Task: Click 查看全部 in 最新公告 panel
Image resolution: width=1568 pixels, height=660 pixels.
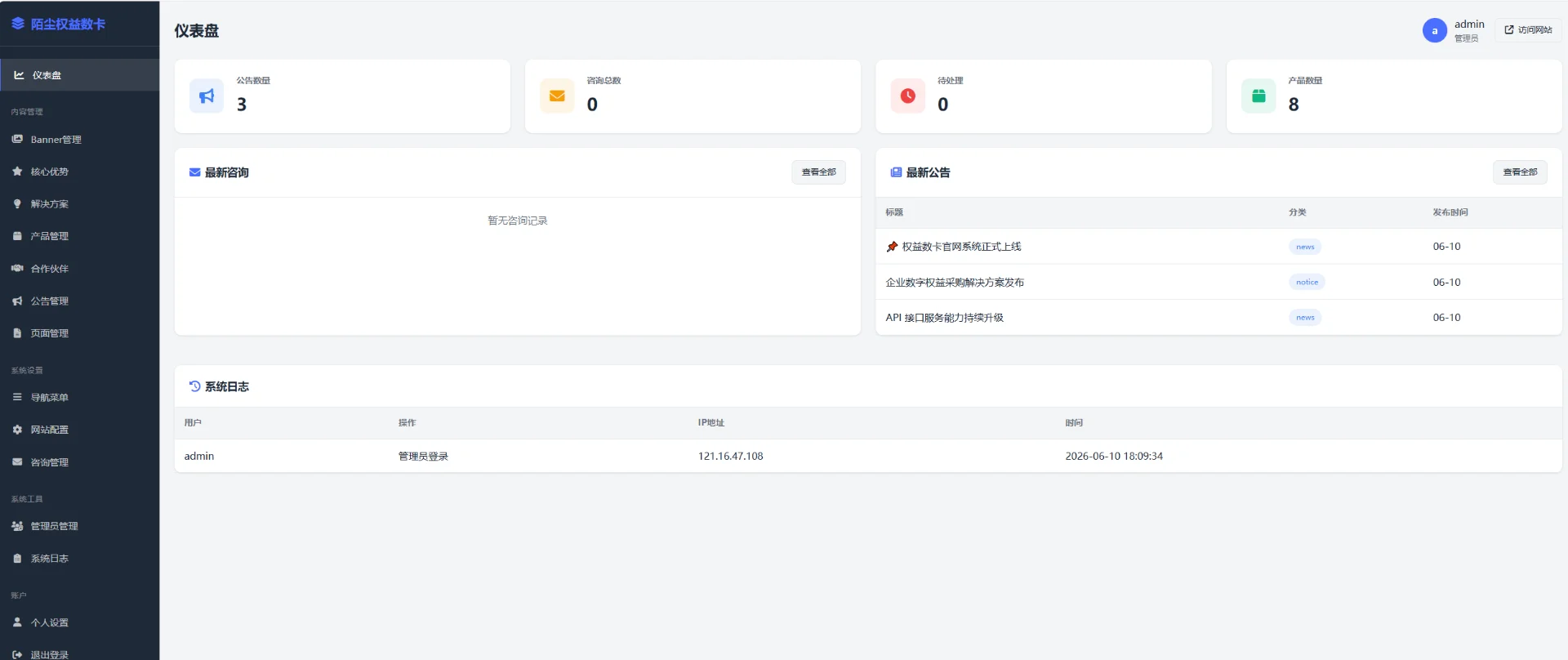Action: pos(1520,172)
